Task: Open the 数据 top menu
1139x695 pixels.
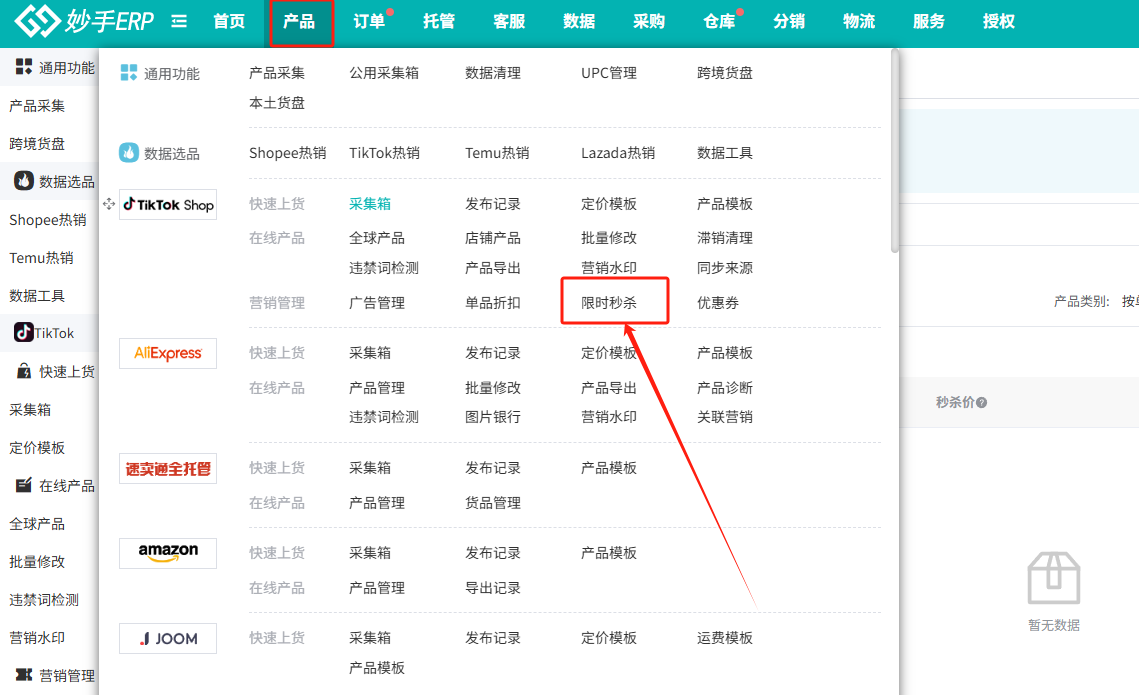Action: 579,21
